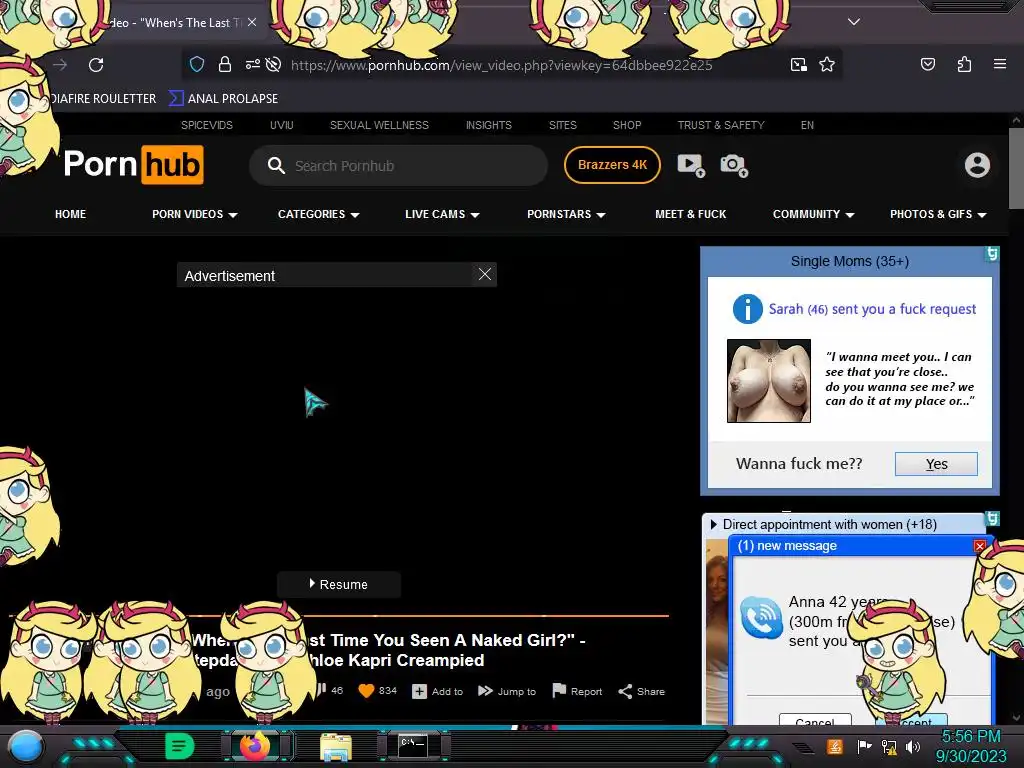Viewport: 1024px width, 768px height.
Task: Click the padlock site security icon
Action: point(225,64)
